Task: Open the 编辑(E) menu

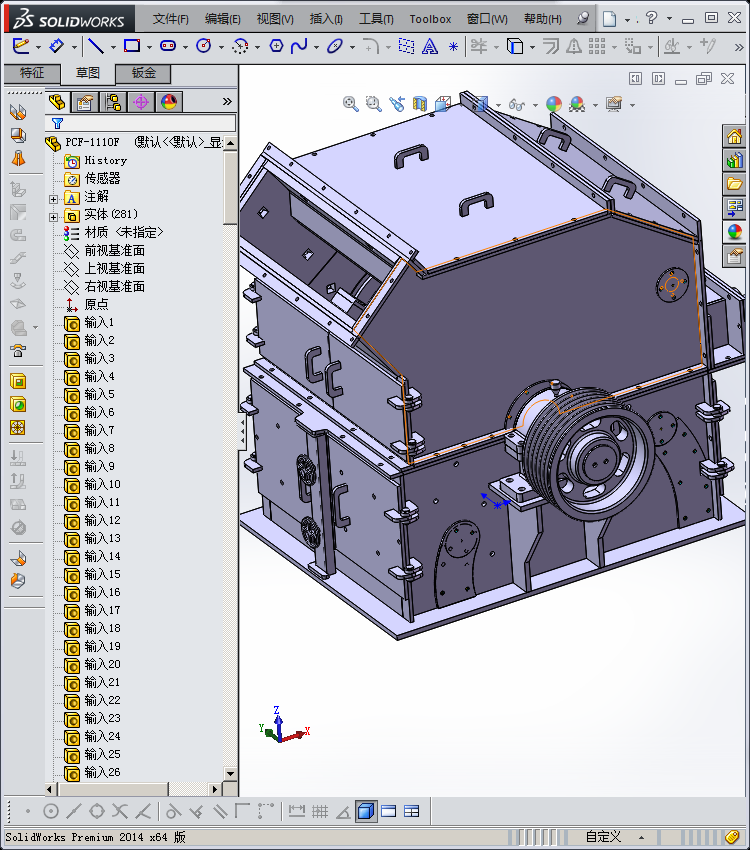Action: click(x=222, y=19)
